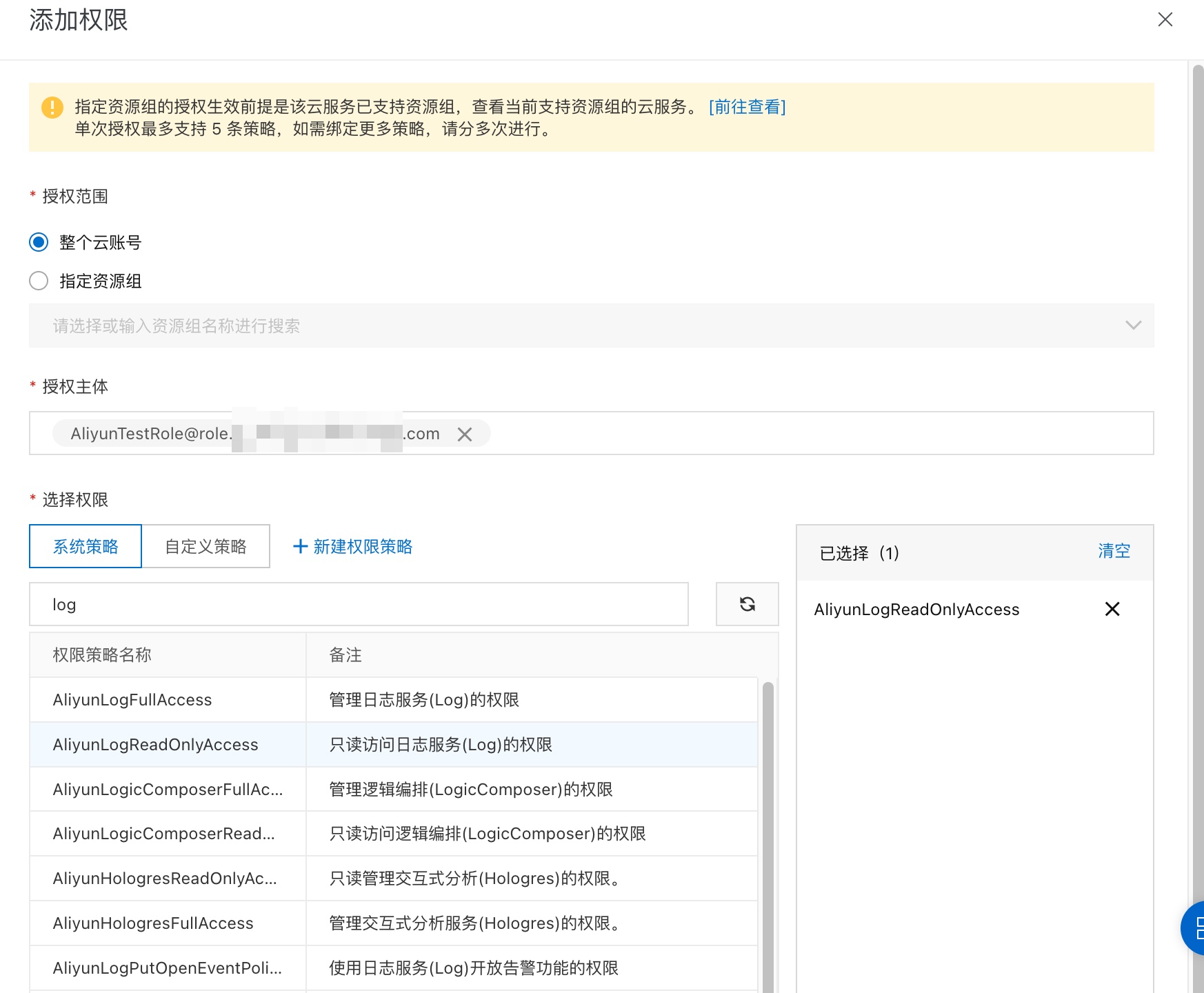Open the [前往查看] link

pos(748,107)
